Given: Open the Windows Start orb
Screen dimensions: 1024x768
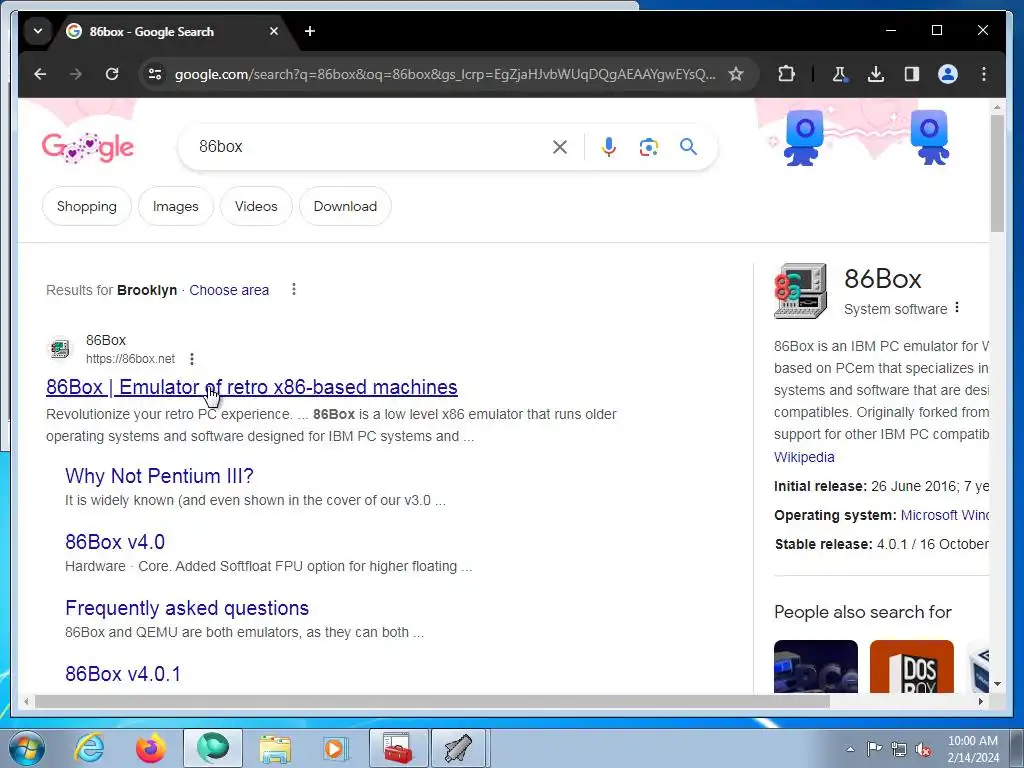Looking at the screenshot, I should 26,748.
